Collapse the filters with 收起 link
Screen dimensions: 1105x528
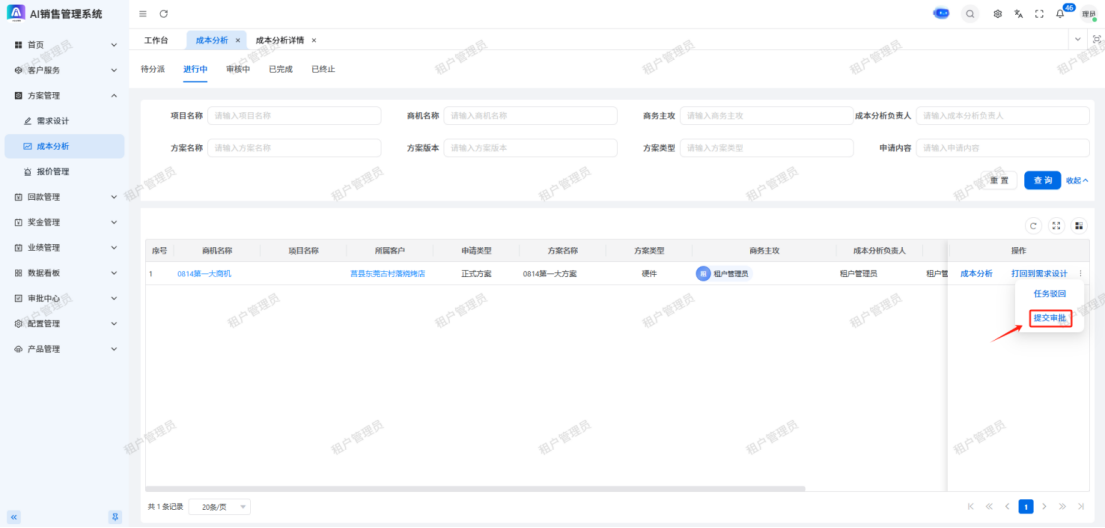(x=1076, y=180)
